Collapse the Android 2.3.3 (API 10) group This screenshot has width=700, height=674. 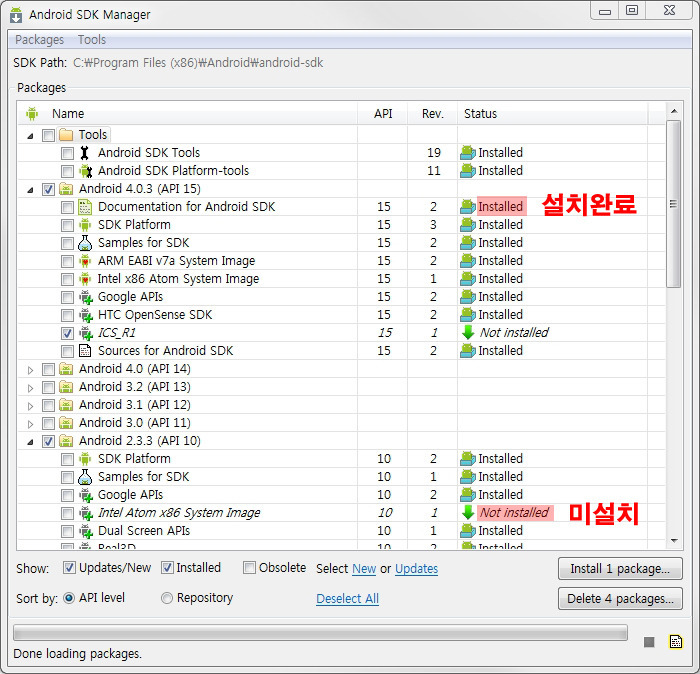point(30,442)
